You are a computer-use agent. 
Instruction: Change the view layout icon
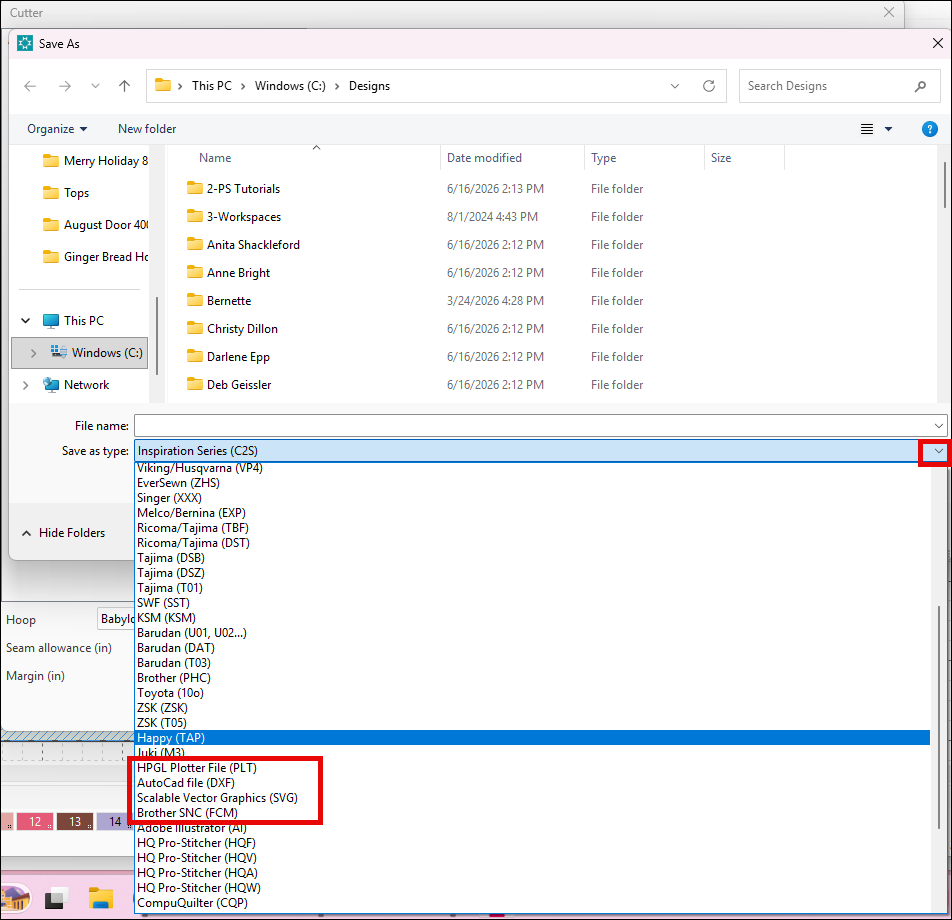(x=867, y=129)
